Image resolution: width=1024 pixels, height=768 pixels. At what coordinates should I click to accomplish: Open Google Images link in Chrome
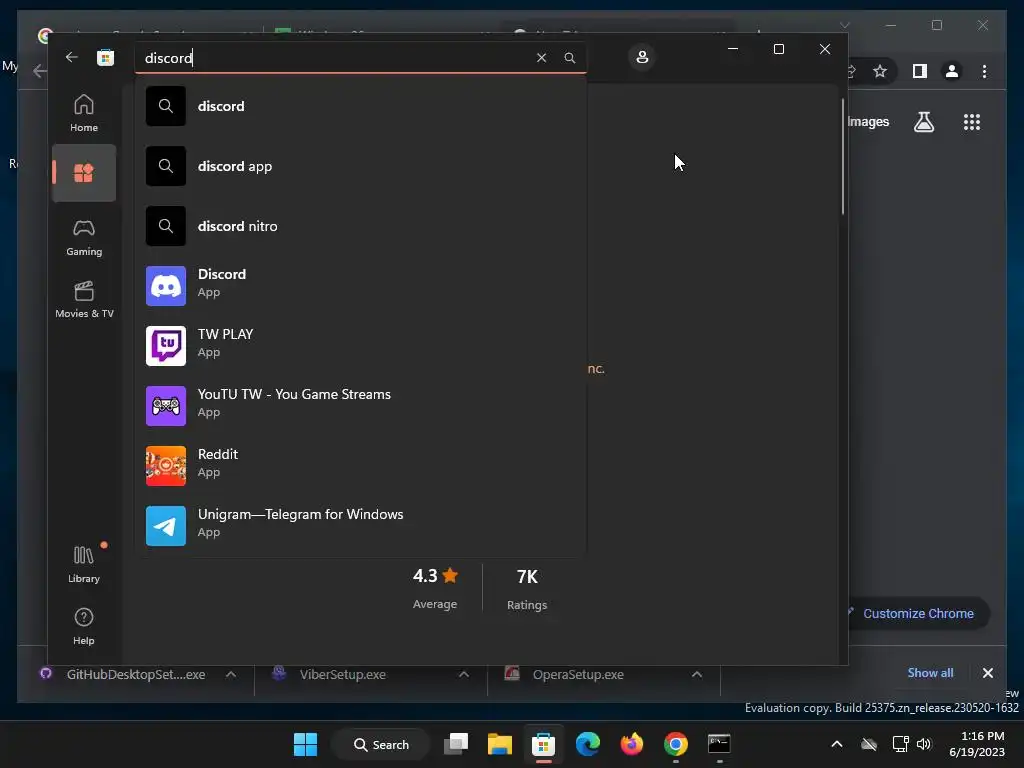[868, 121]
